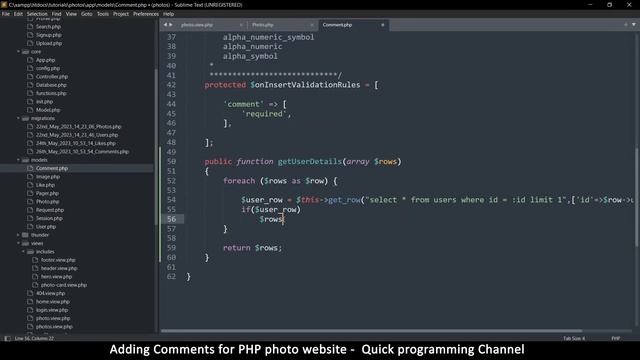Image resolution: width=640 pixels, height=360 pixels.
Task: Collapse the core folder
Action: pos(18,52)
